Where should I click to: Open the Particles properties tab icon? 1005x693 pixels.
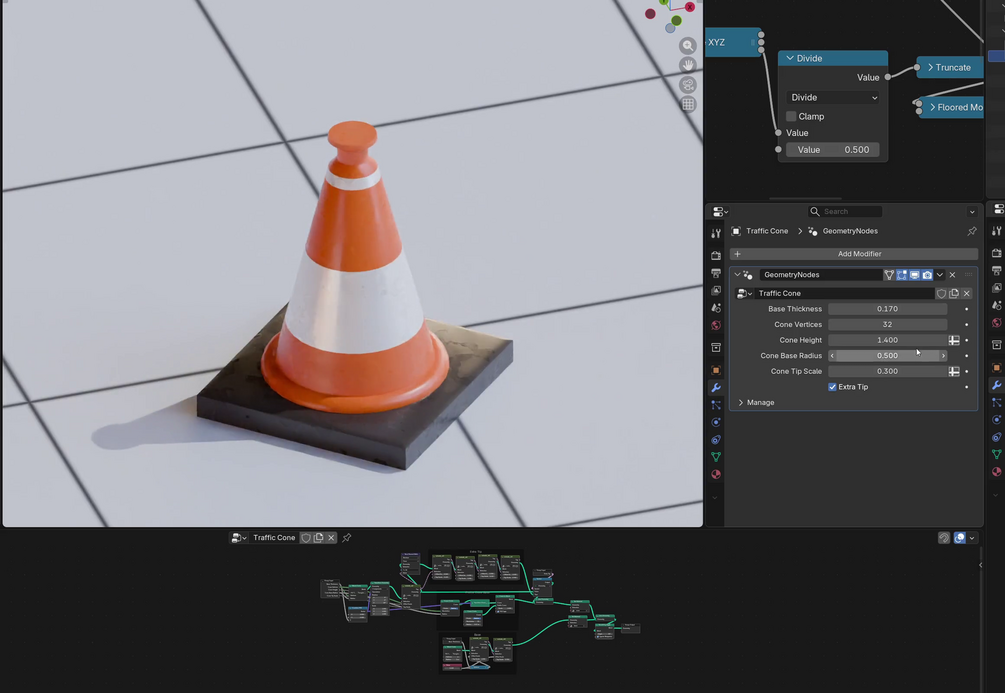pos(716,405)
